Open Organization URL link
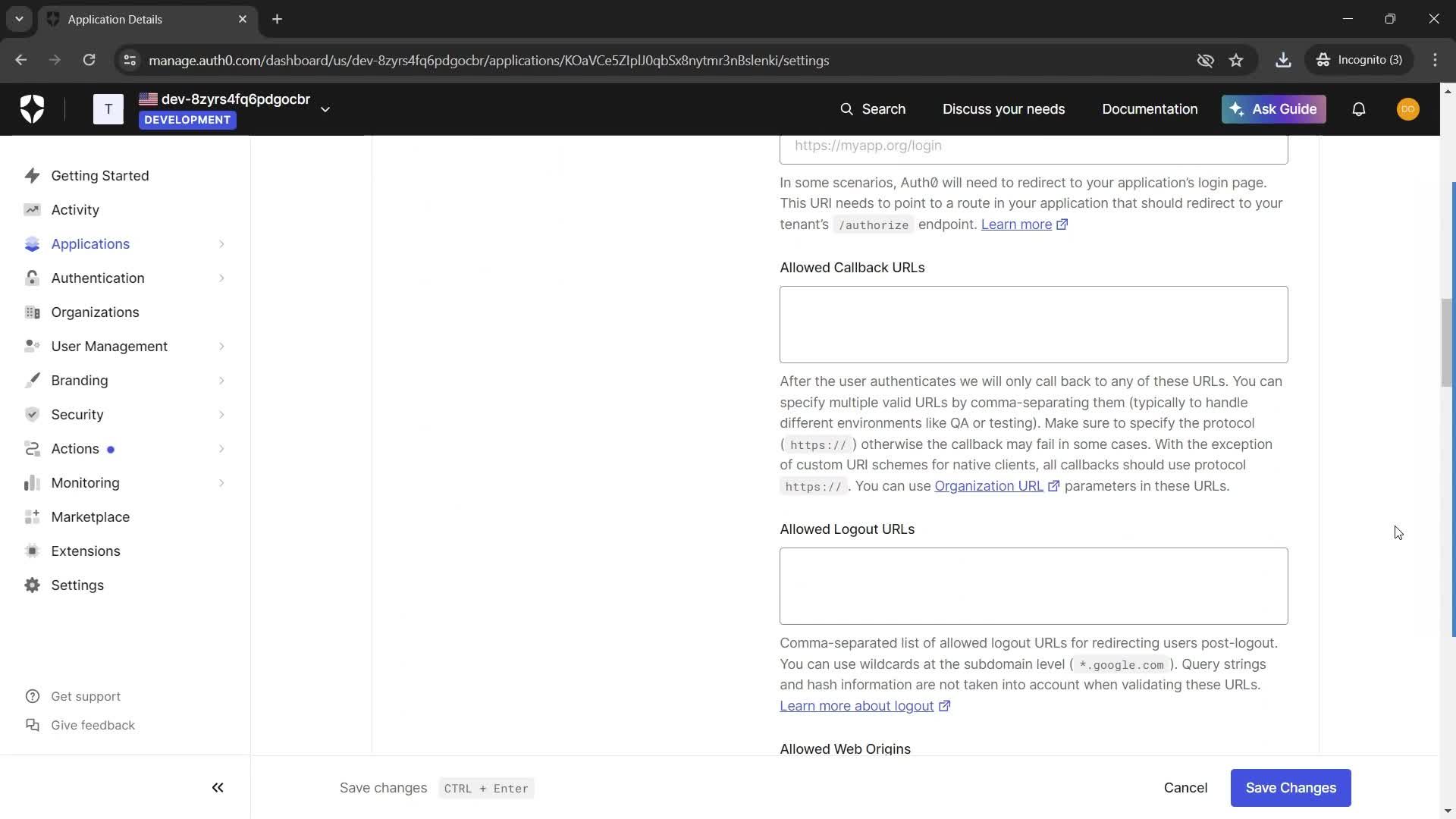Viewport: 1456px width, 819px height. pos(996,486)
